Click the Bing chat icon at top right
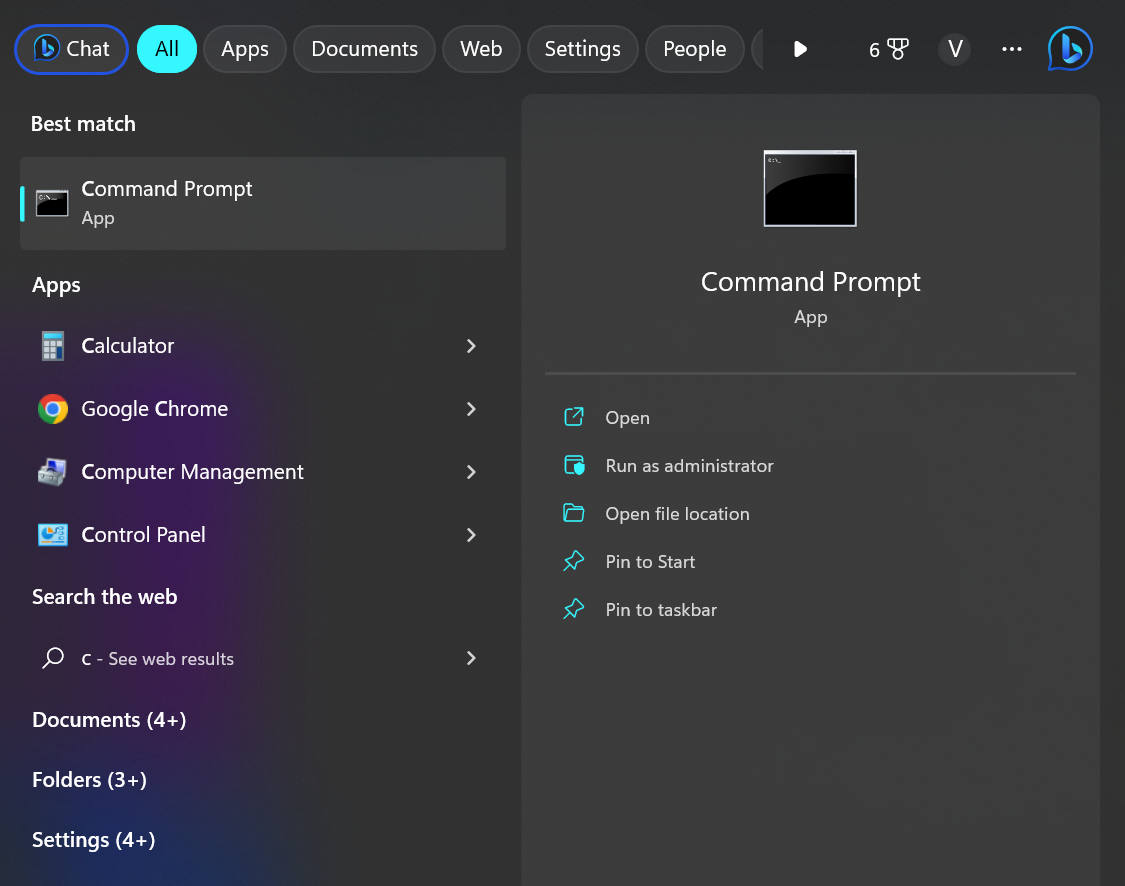 tap(1069, 49)
